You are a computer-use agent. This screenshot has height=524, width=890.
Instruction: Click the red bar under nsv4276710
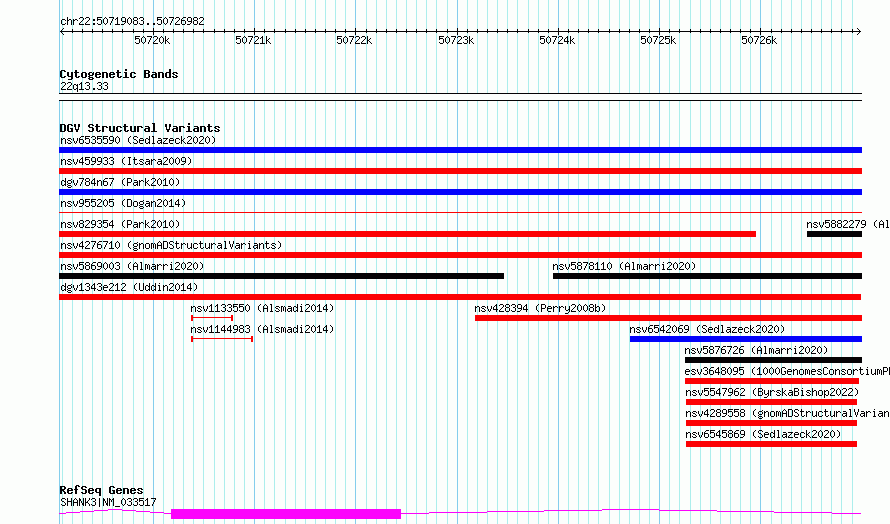460,255
